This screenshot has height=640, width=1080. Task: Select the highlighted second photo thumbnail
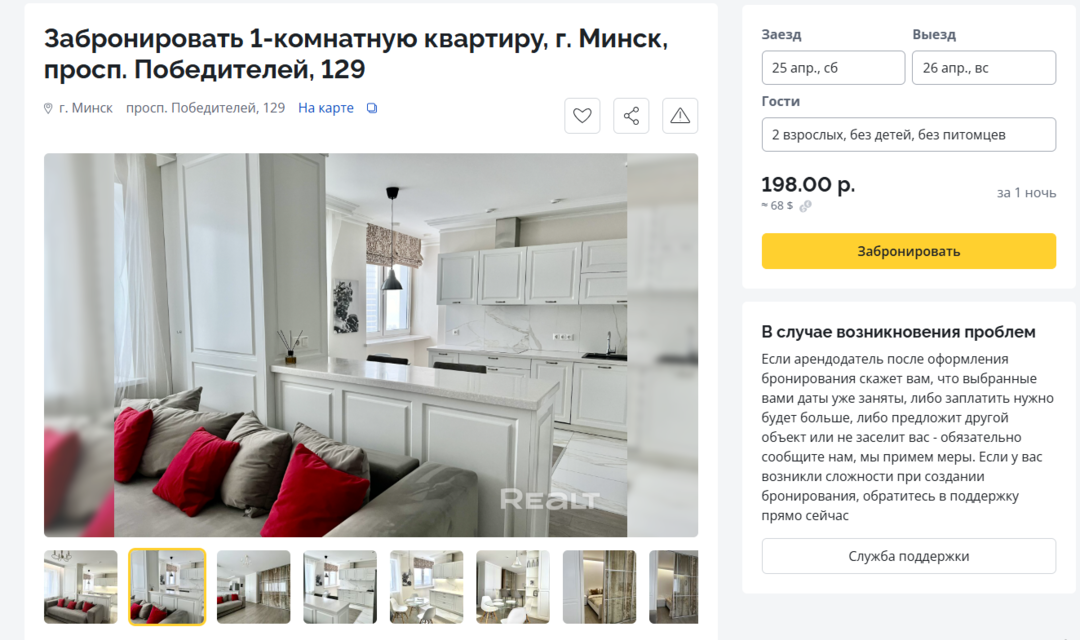coord(167,587)
